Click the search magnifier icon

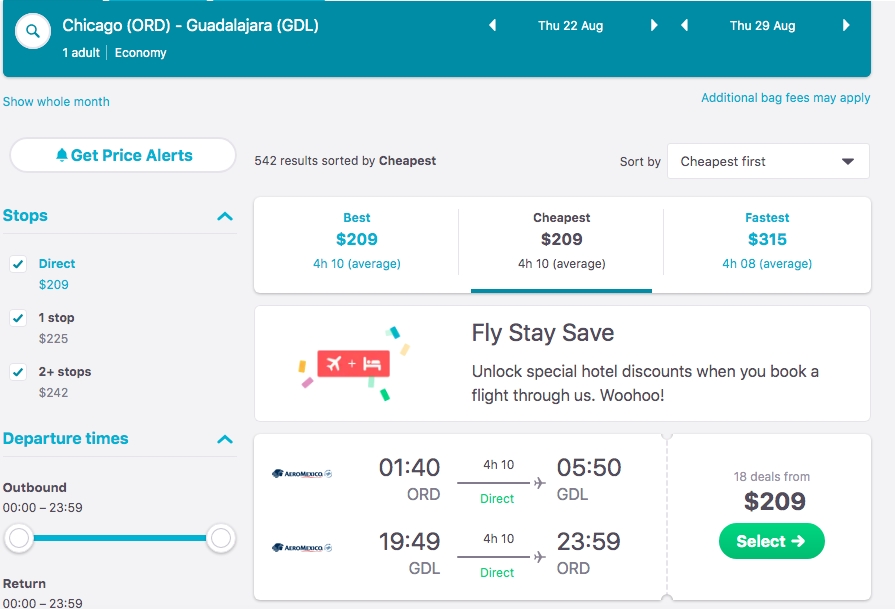coord(32,31)
